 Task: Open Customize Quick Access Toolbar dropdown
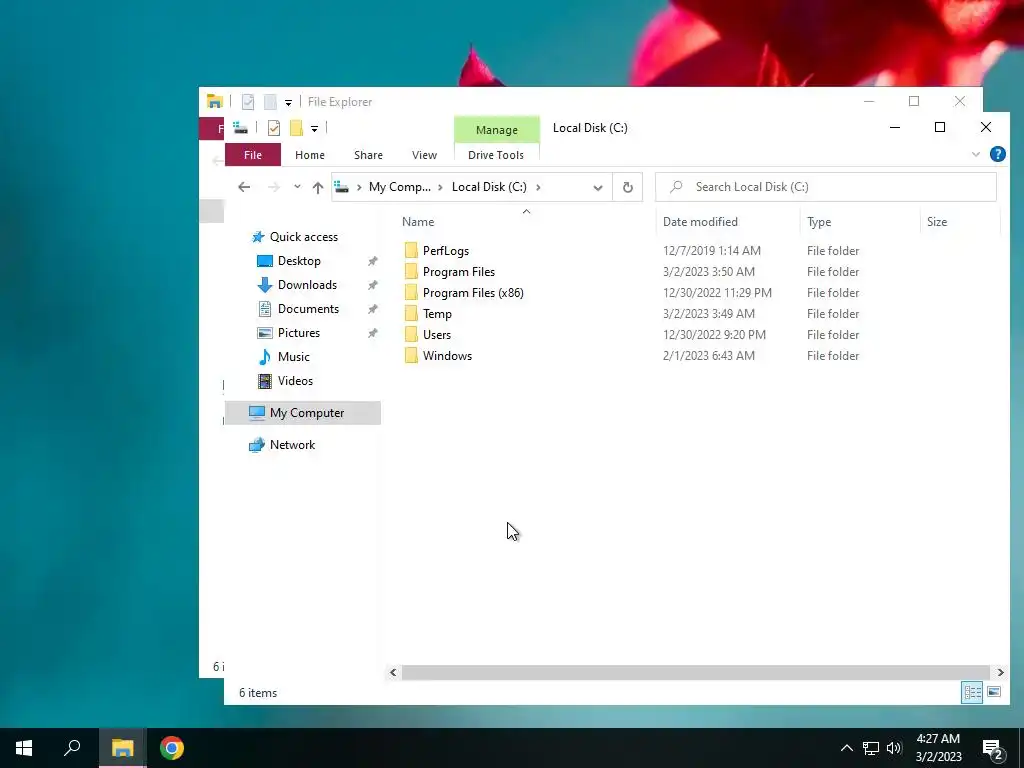tap(314, 129)
